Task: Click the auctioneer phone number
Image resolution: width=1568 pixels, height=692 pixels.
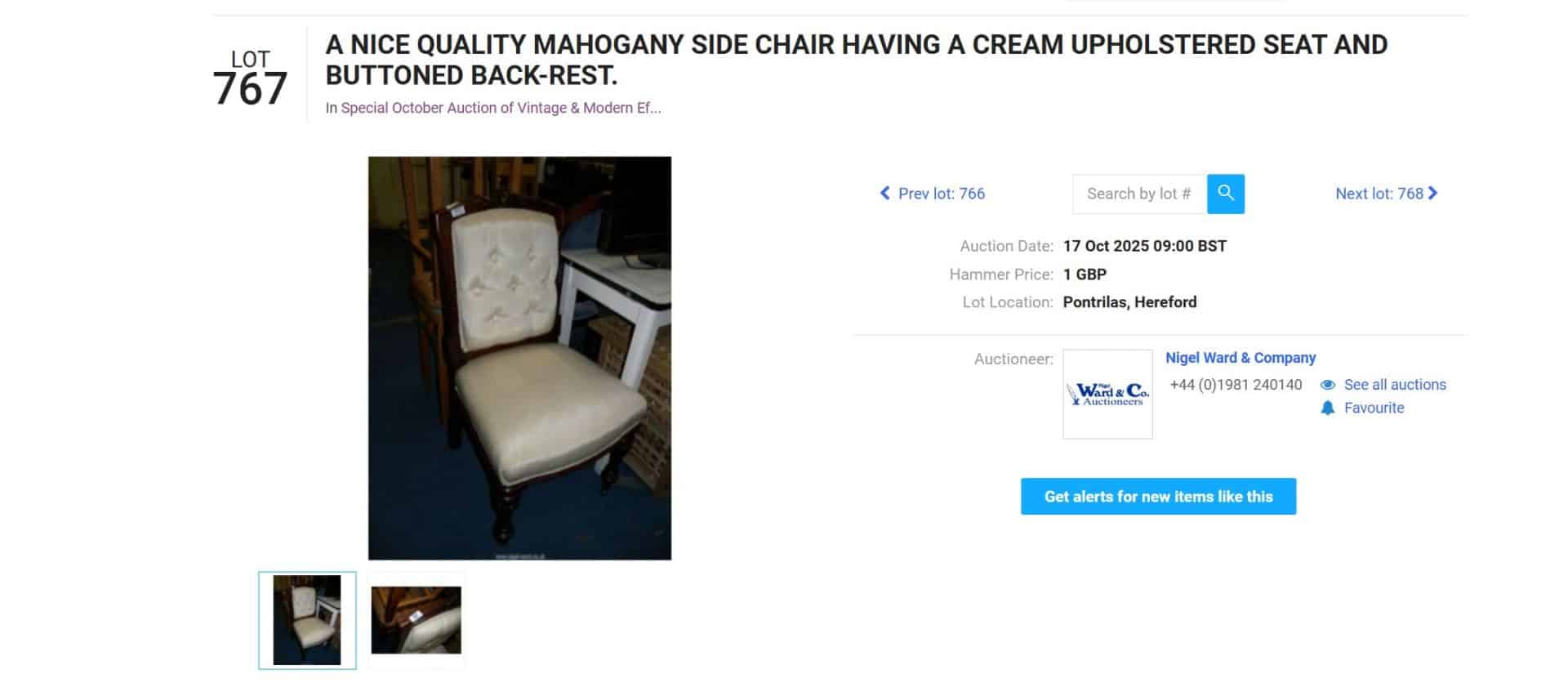Action: tap(1236, 385)
